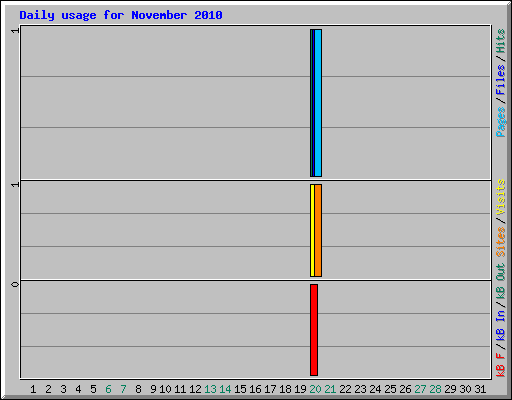Image resolution: width=512 pixels, height=400 pixels.
Task: Click the 'Pages' legend label
Action: click(501, 122)
